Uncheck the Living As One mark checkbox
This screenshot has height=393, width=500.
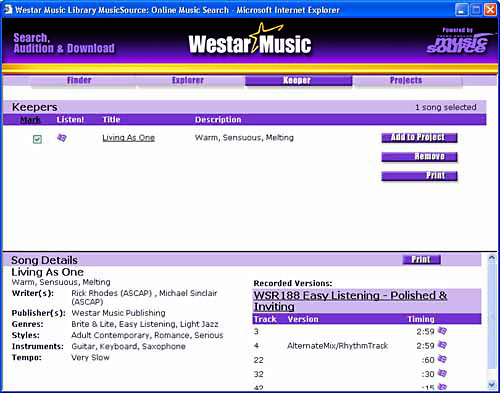point(37,139)
